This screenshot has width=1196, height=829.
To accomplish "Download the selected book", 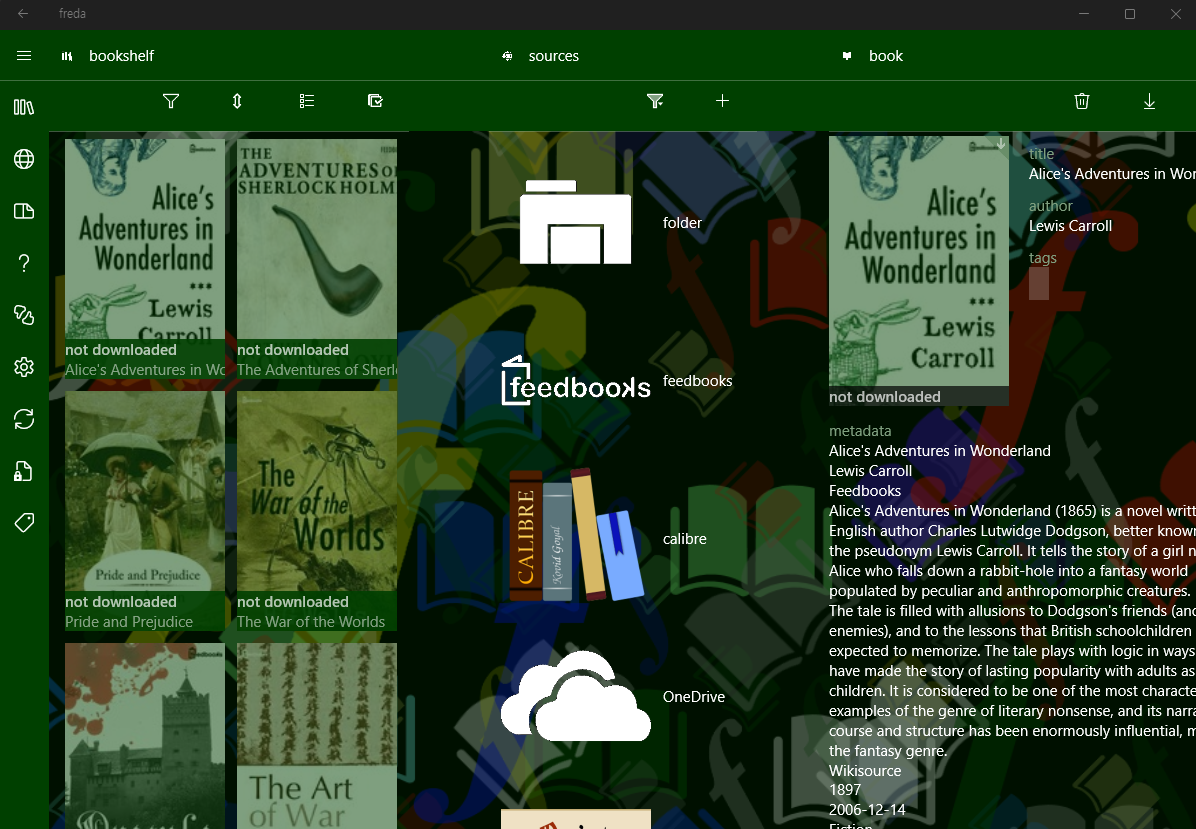I will [x=1149, y=101].
